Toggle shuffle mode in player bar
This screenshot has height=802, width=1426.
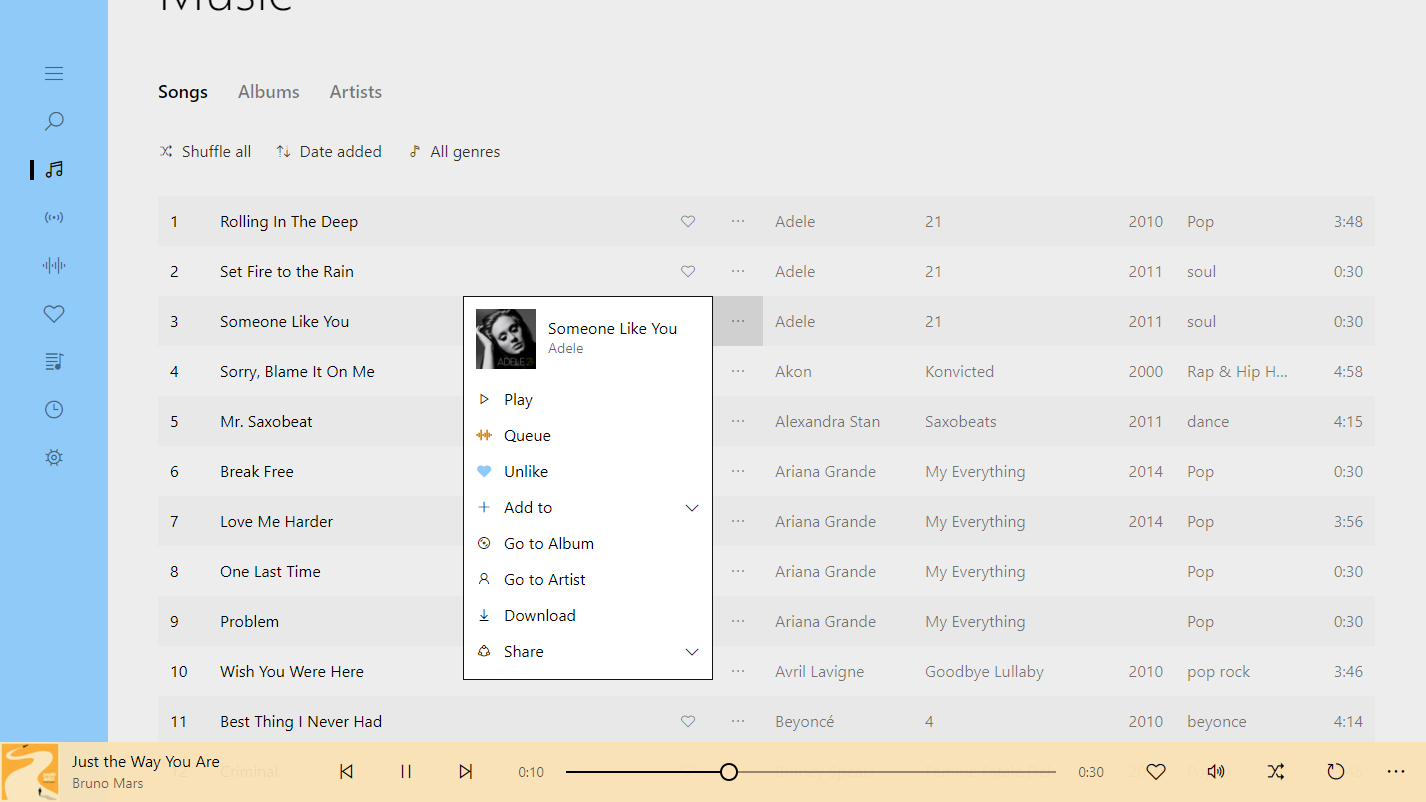click(x=1276, y=771)
